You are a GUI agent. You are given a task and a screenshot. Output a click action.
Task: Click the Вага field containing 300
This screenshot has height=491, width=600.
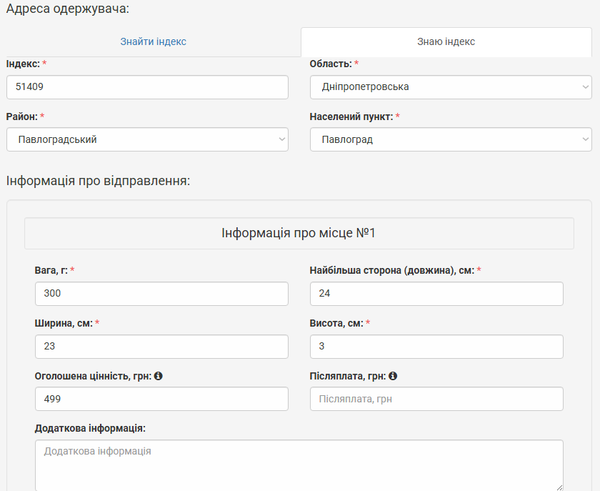click(x=160, y=294)
